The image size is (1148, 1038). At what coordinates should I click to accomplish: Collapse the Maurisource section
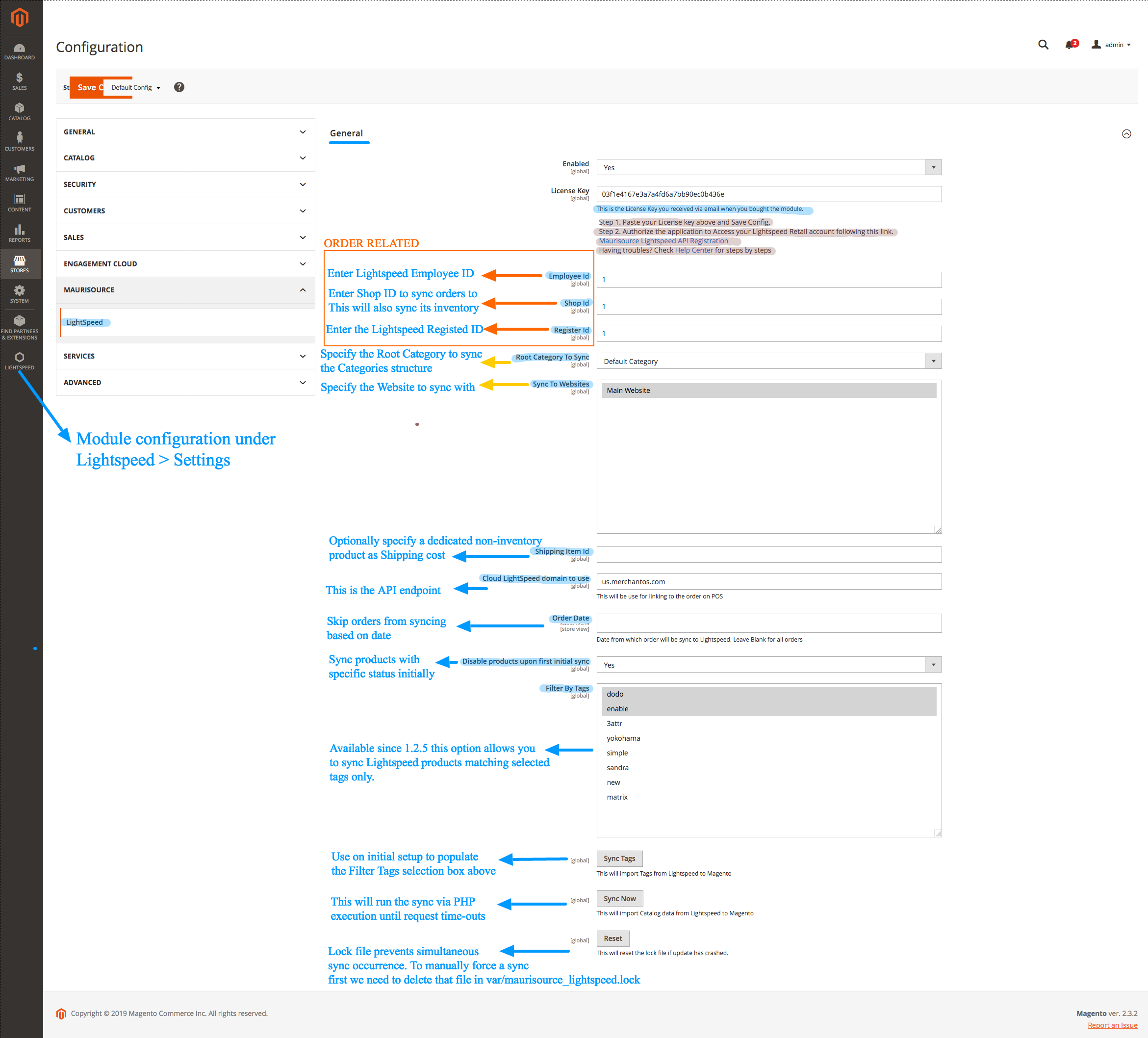click(184, 290)
